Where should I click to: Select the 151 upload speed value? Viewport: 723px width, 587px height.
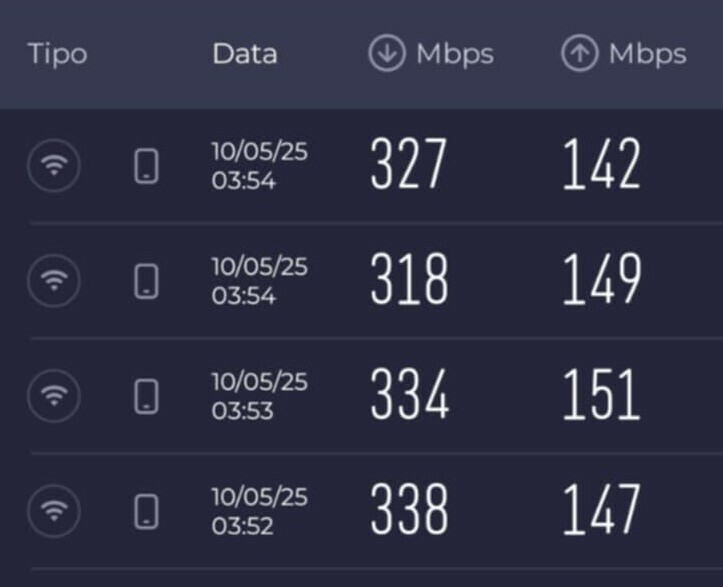click(602, 394)
